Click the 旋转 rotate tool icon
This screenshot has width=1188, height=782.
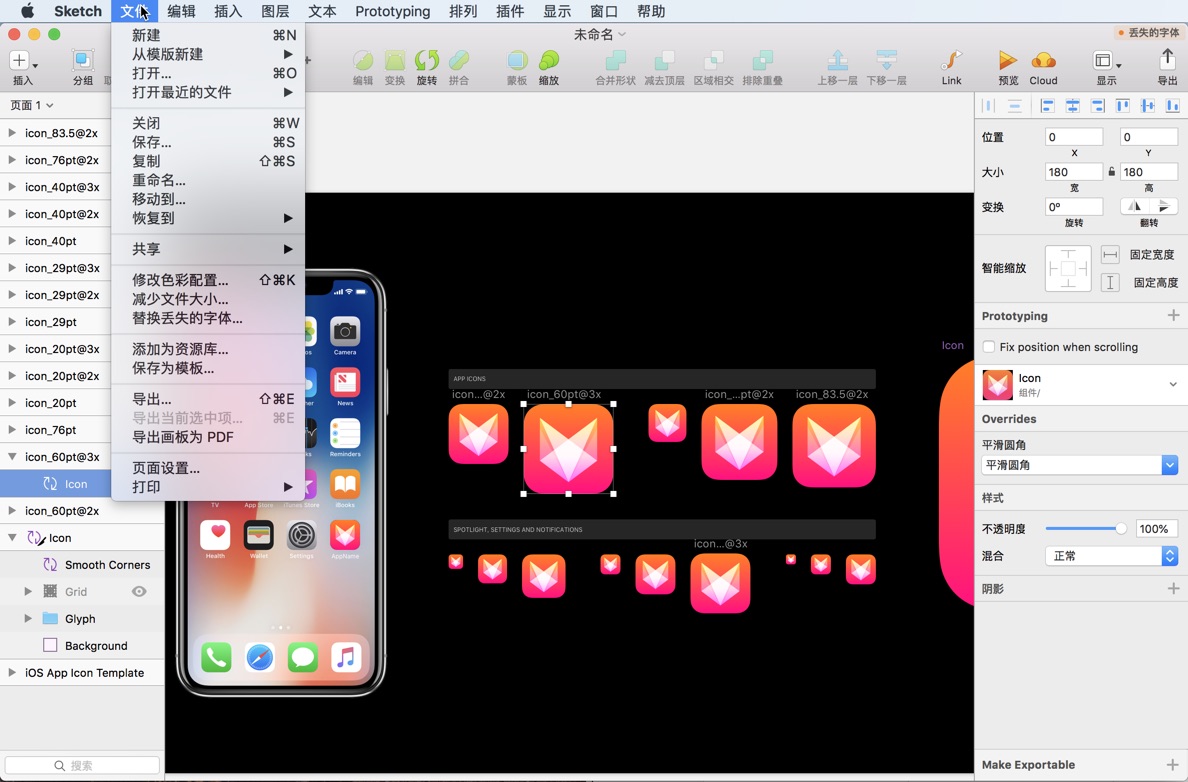[x=427, y=60]
